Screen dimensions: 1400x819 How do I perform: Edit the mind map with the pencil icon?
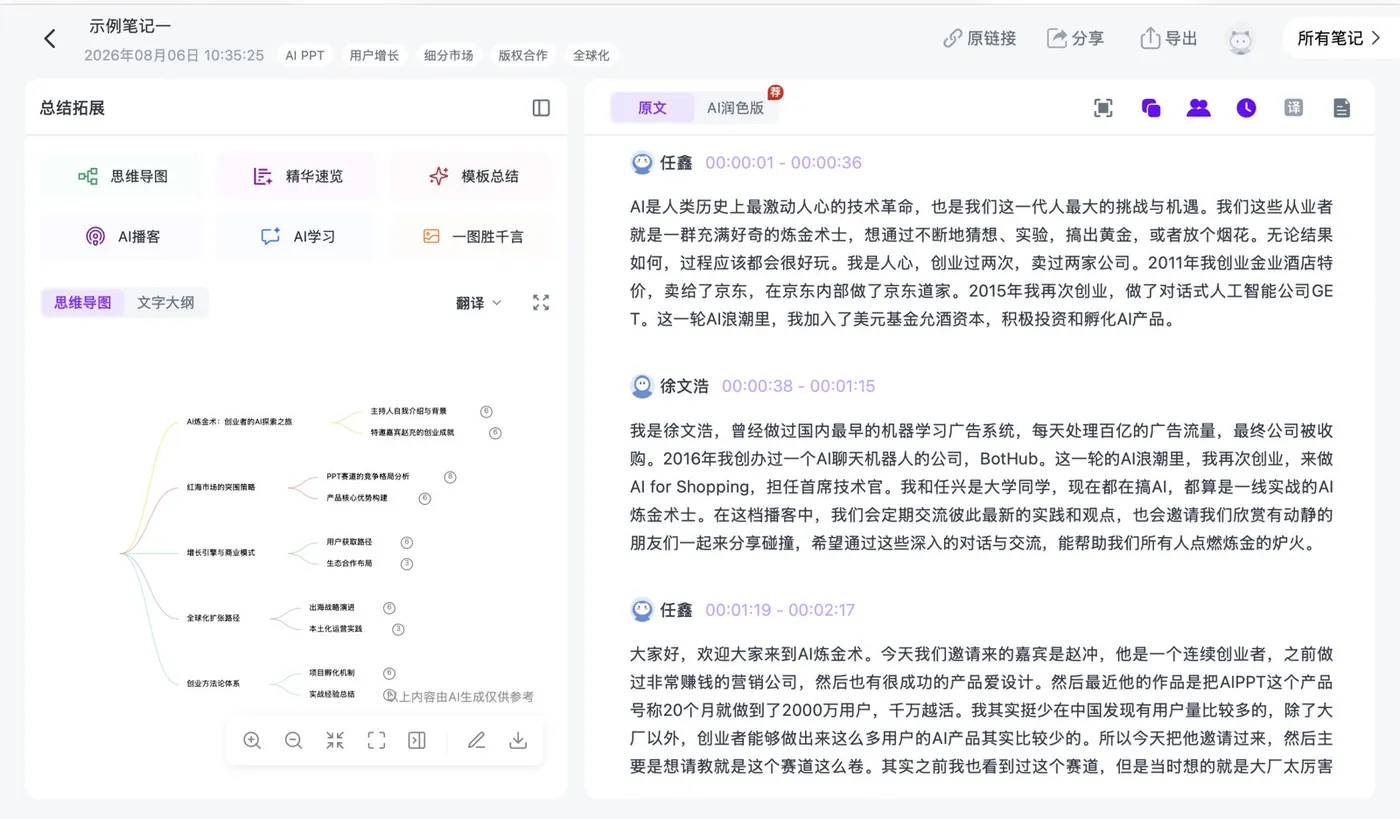coord(477,741)
